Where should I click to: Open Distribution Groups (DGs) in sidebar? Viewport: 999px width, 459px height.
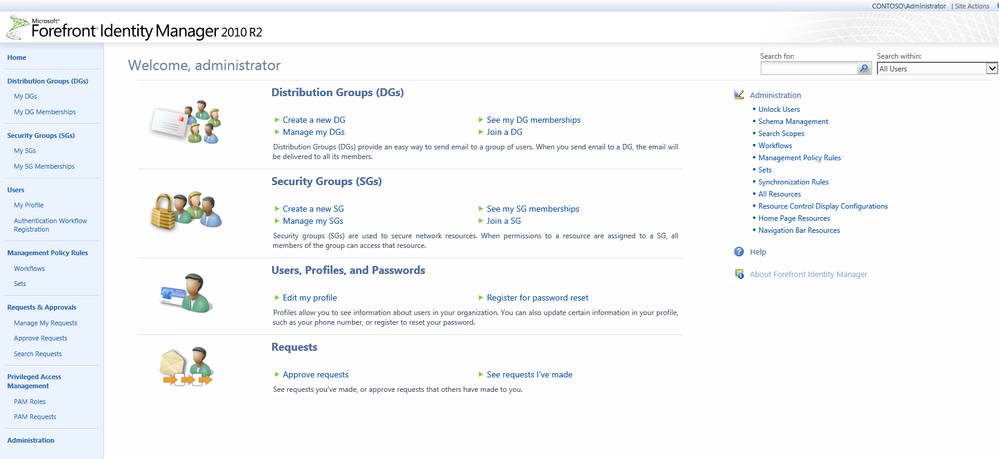[x=48, y=81]
